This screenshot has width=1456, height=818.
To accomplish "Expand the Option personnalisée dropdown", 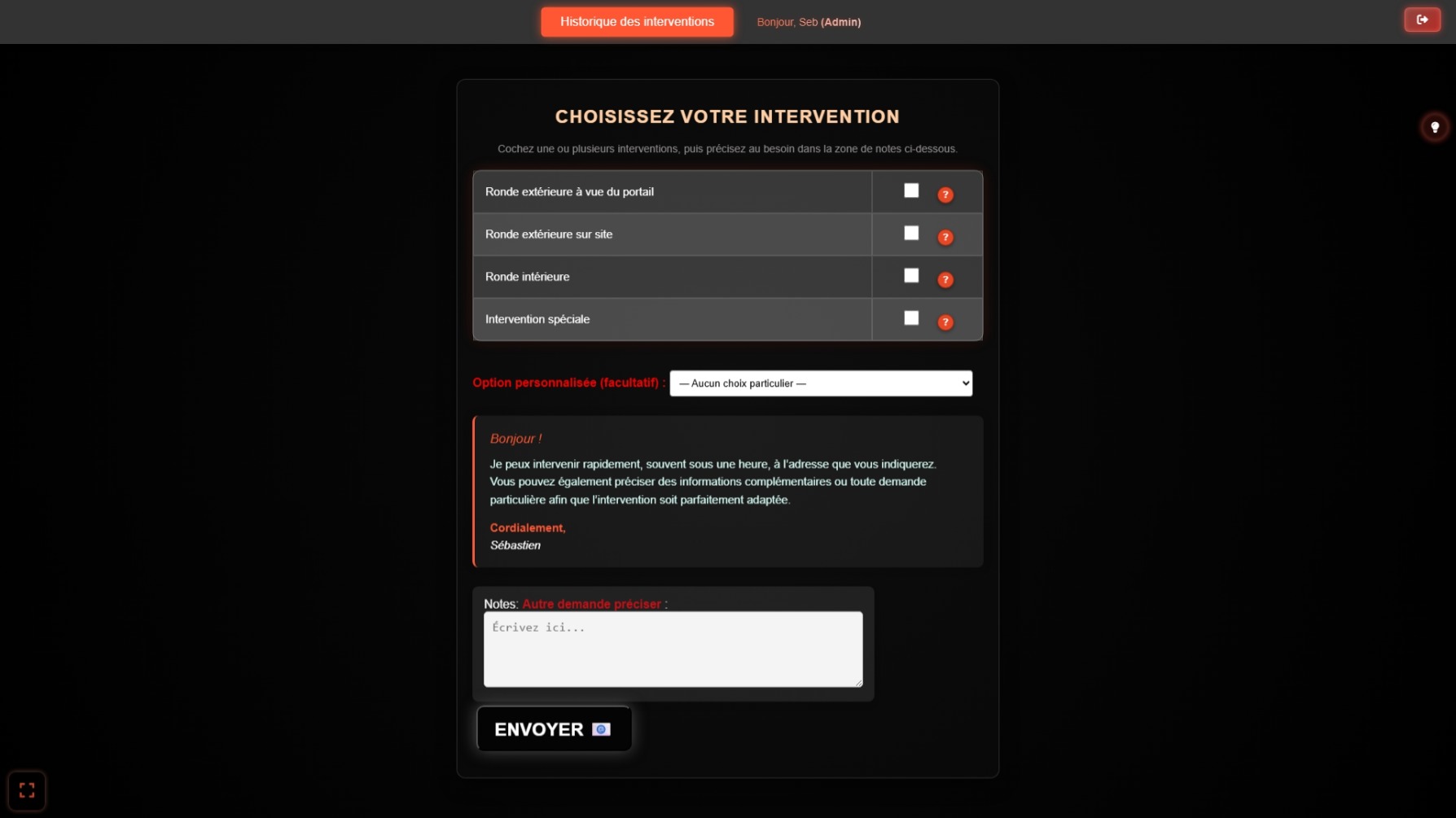I will point(820,383).
